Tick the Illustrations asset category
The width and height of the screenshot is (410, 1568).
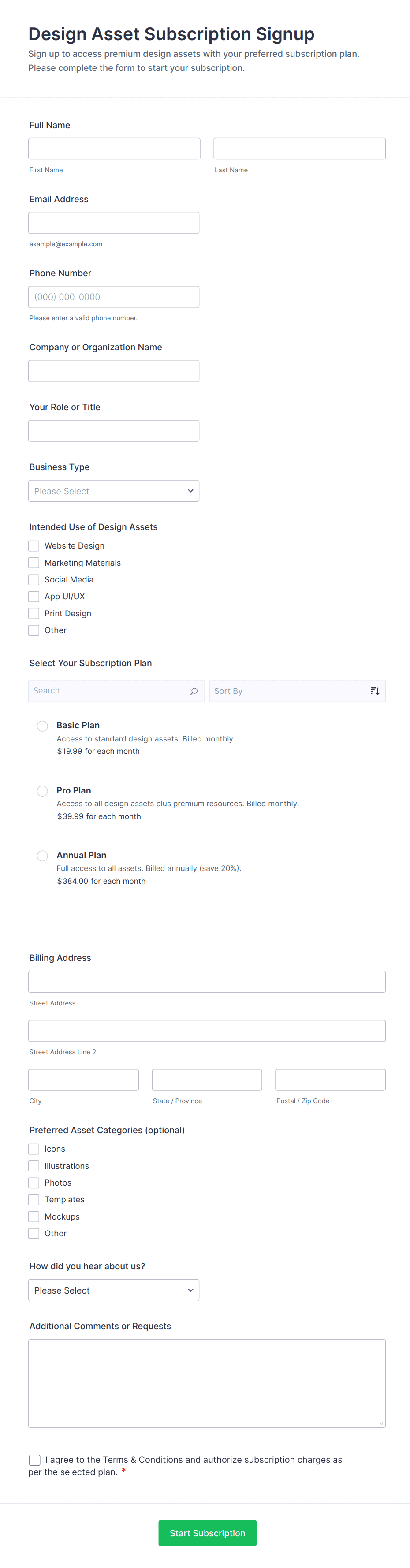click(x=34, y=1166)
